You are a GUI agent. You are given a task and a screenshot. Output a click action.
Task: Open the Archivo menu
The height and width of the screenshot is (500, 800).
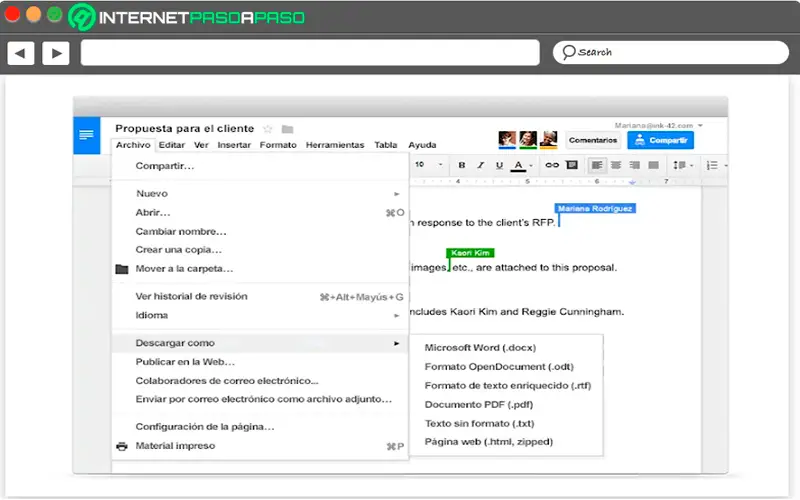133,145
